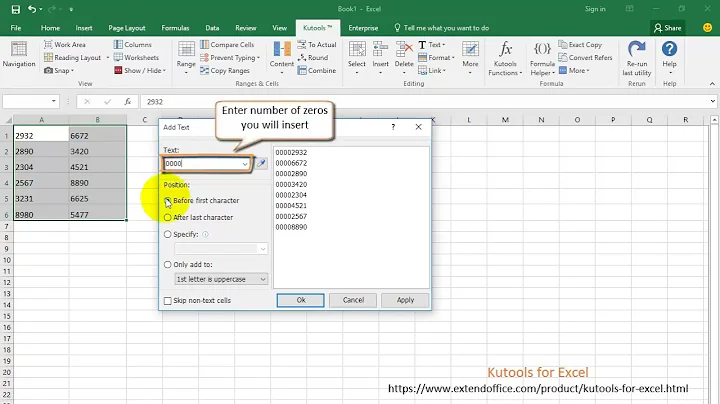Click Convert Refers tool
Image resolution: width=720 pixels, height=404 pixels.
(x=585, y=57)
